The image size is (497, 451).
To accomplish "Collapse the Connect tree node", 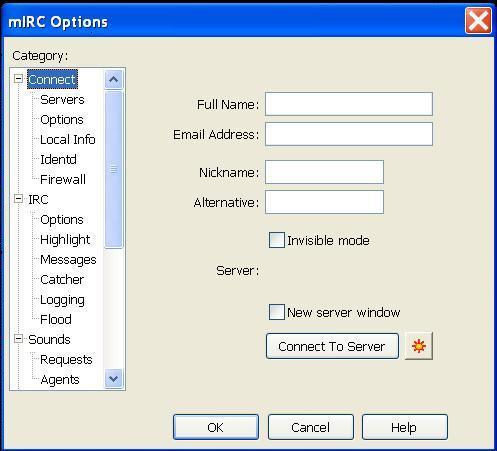I will pyautogui.click(x=19, y=79).
